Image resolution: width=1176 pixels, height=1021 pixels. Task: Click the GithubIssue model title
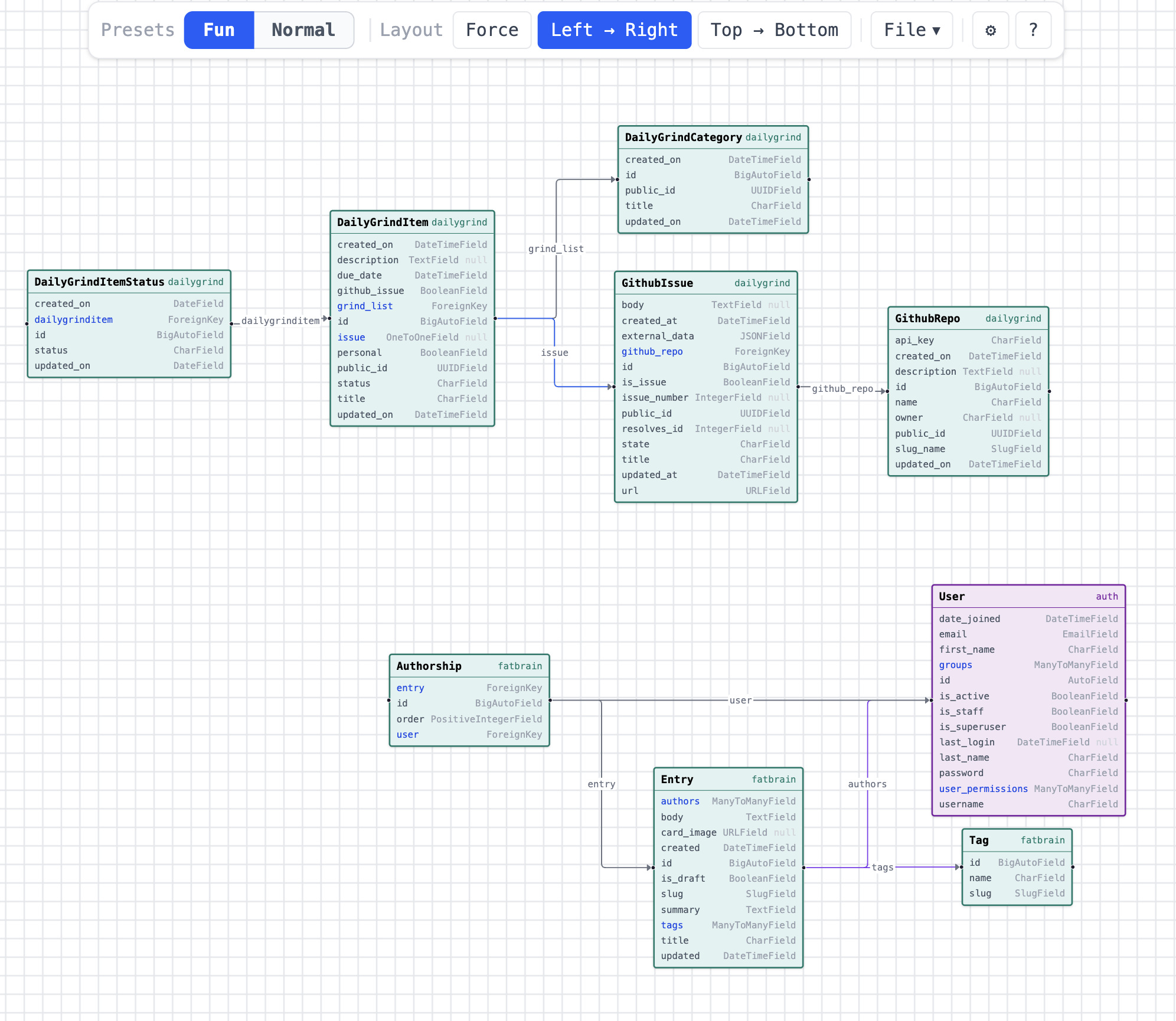[657, 283]
